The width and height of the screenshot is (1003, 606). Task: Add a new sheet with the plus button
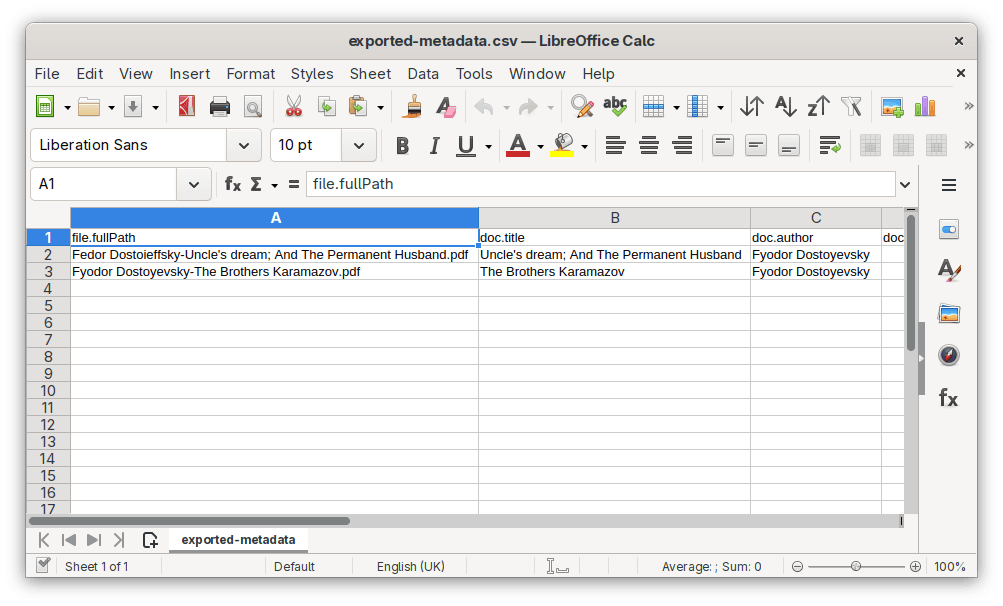pyautogui.click(x=150, y=539)
